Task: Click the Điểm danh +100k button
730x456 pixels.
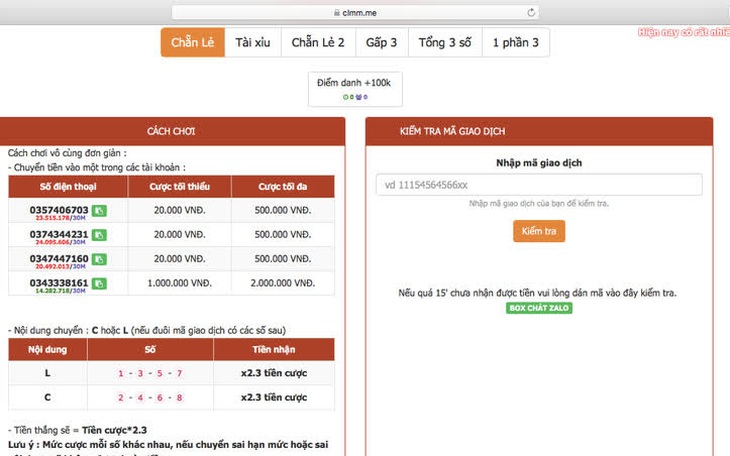Action: 355,88
